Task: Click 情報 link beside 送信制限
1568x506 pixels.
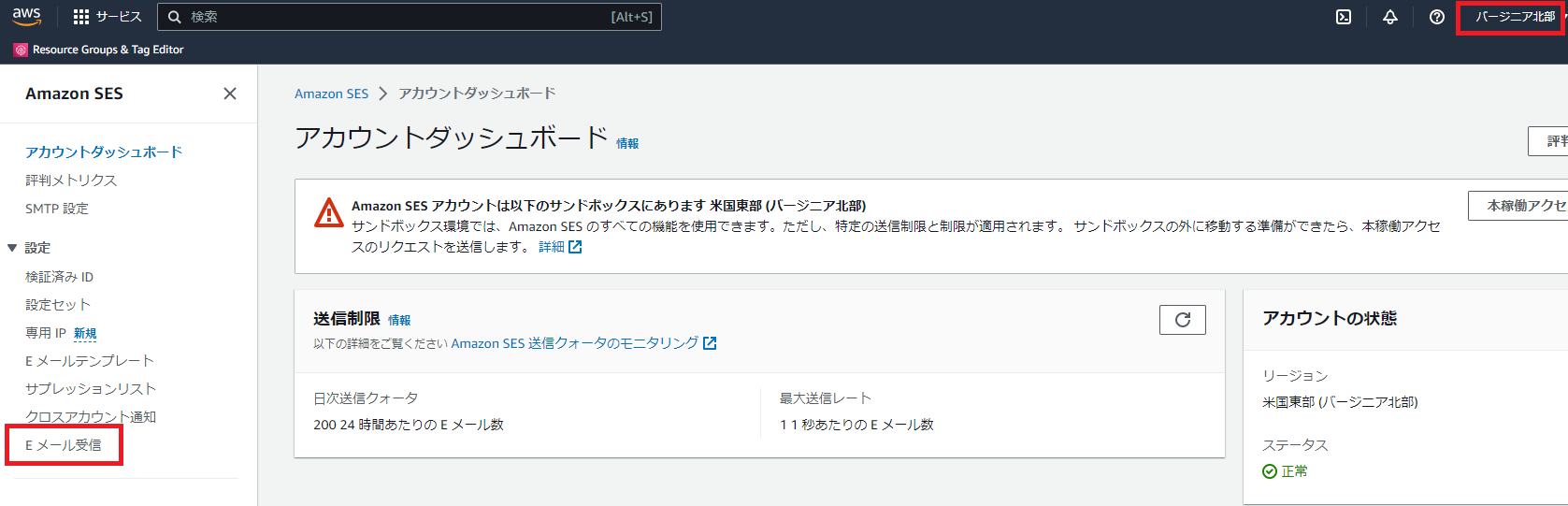Action: click(x=399, y=320)
